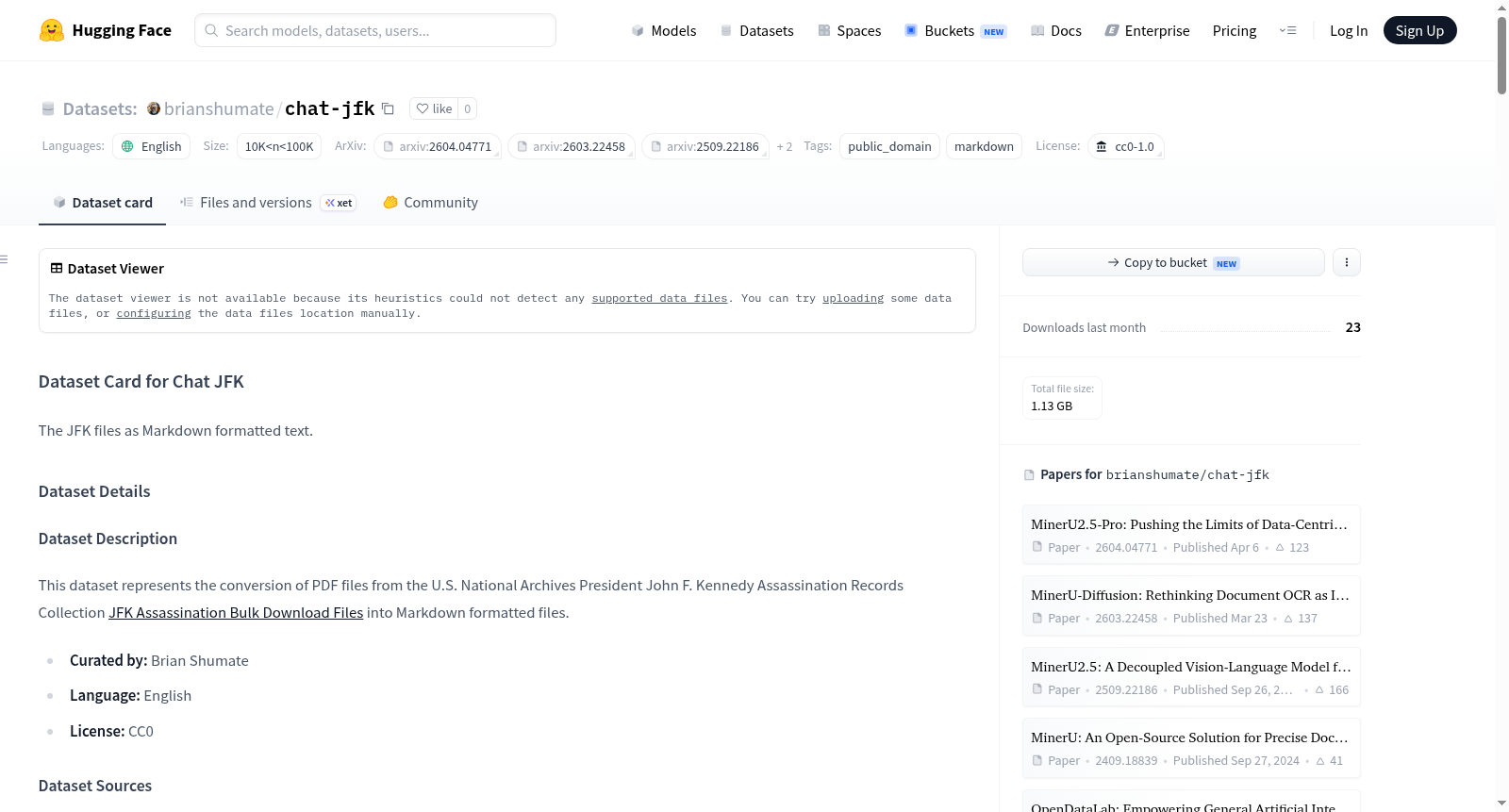
Task: Open the Models nav item
Action: (664, 30)
